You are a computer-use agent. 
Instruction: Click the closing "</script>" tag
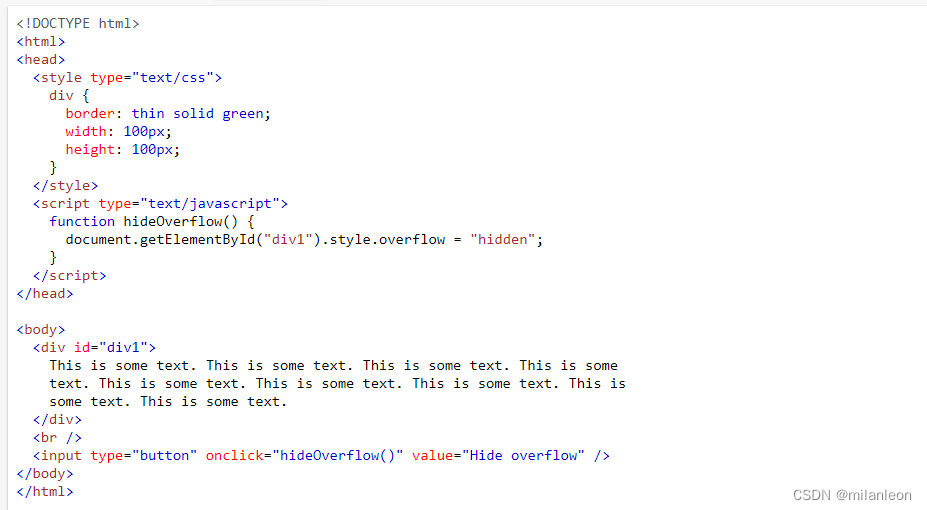[70, 275]
